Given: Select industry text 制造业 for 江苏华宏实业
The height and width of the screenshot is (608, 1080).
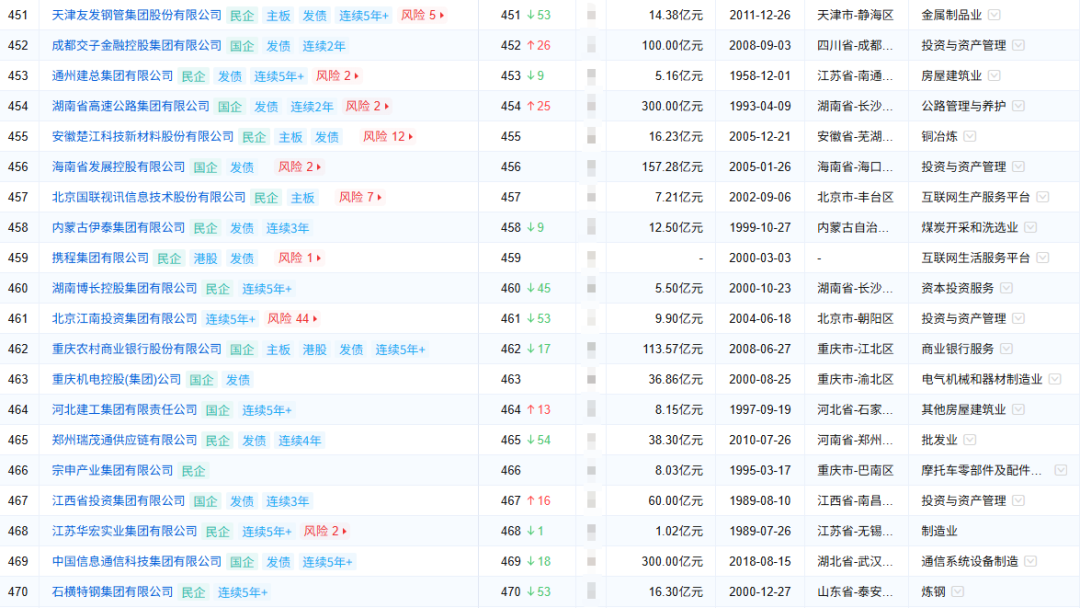Looking at the screenshot, I should tap(939, 531).
